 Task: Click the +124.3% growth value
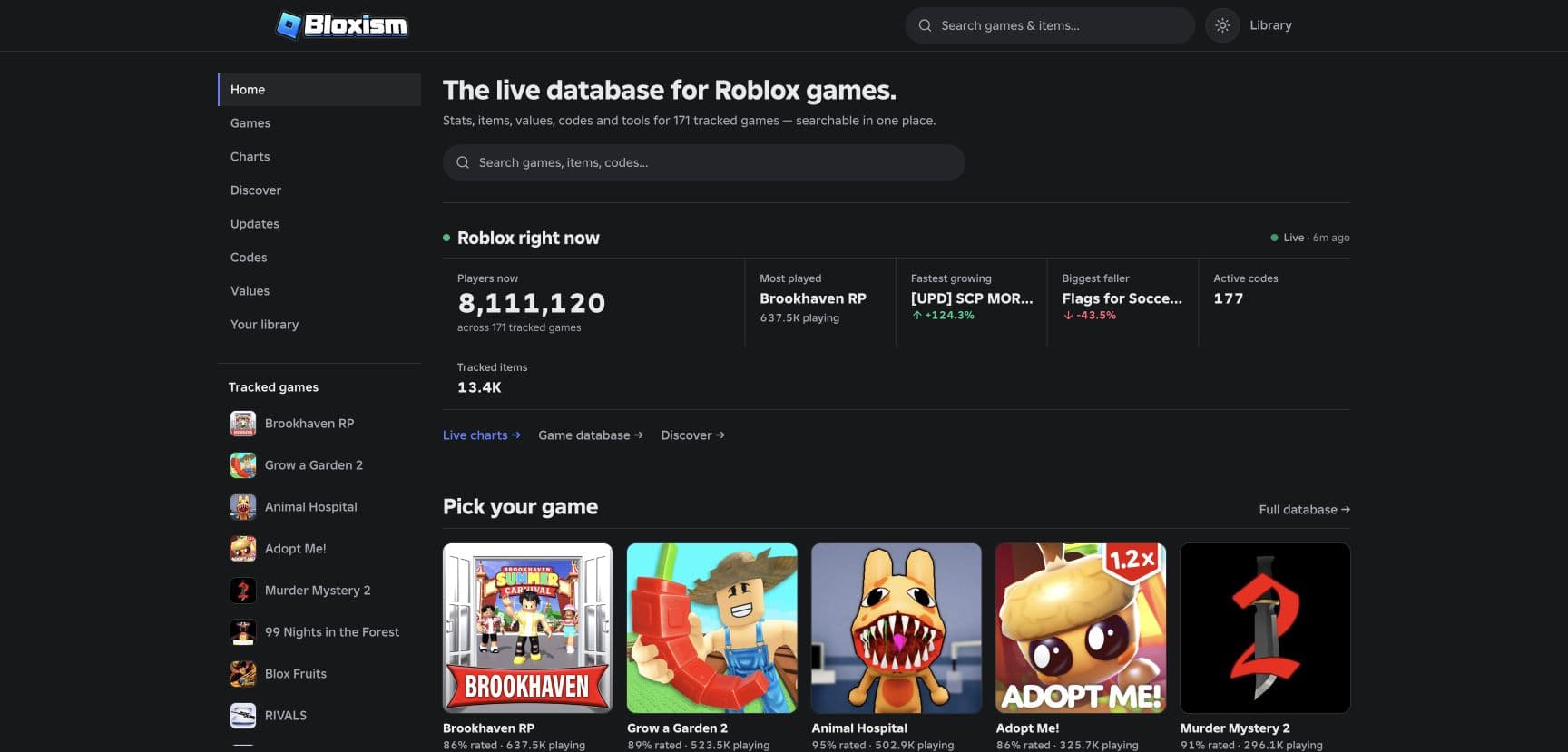pos(943,316)
